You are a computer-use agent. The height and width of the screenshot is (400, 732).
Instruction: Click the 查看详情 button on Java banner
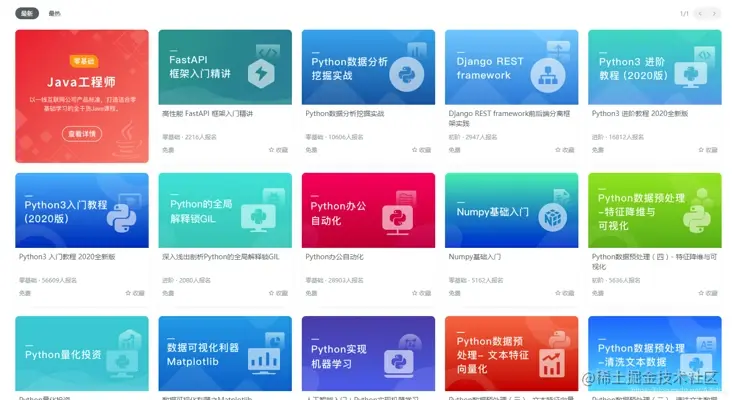(82, 134)
